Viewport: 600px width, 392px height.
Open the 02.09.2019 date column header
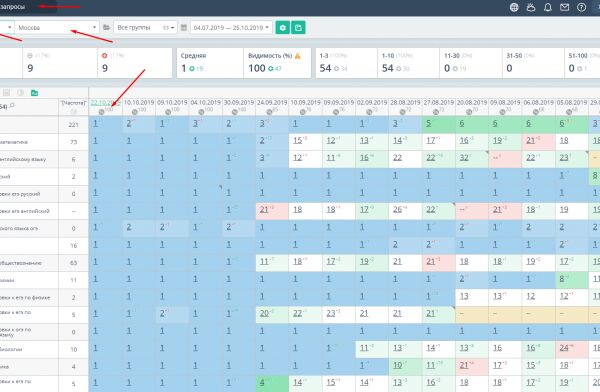[x=372, y=103]
